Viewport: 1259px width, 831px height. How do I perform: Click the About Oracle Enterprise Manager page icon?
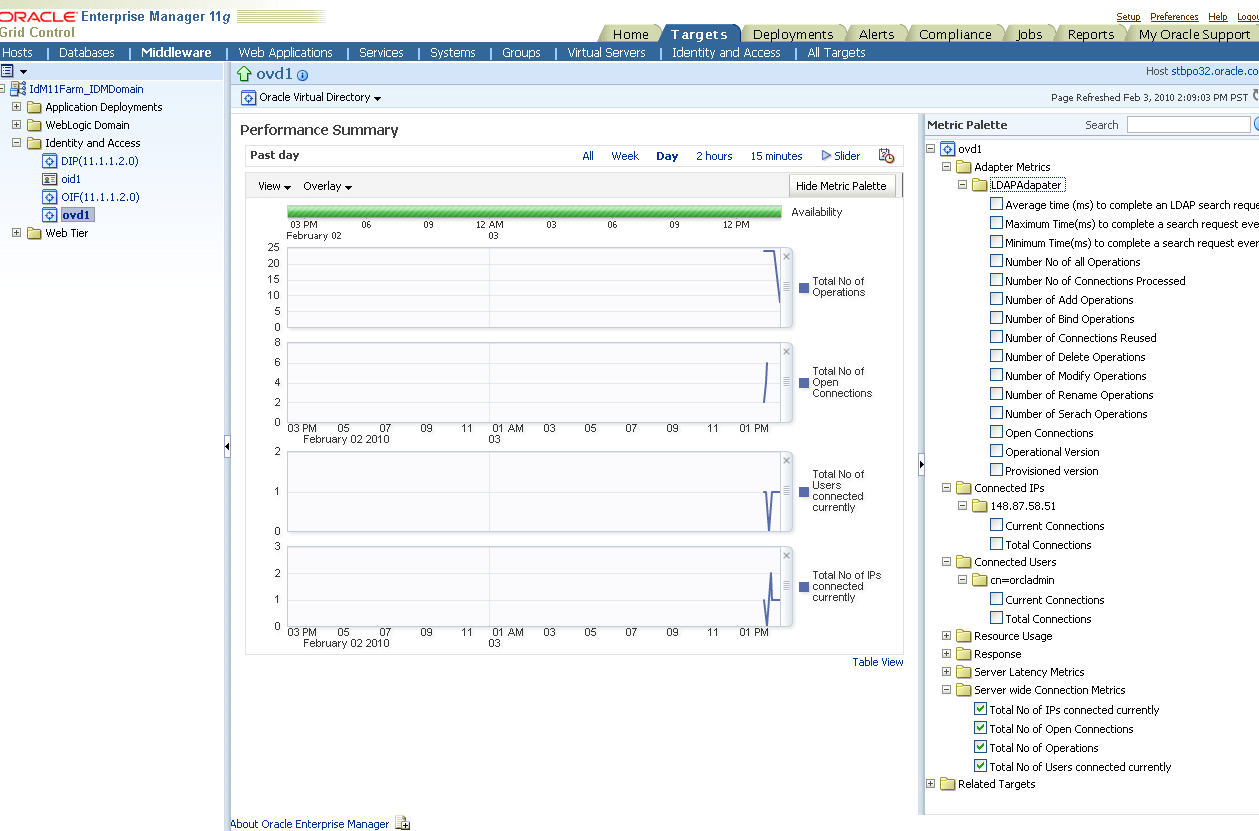(x=402, y=824)
